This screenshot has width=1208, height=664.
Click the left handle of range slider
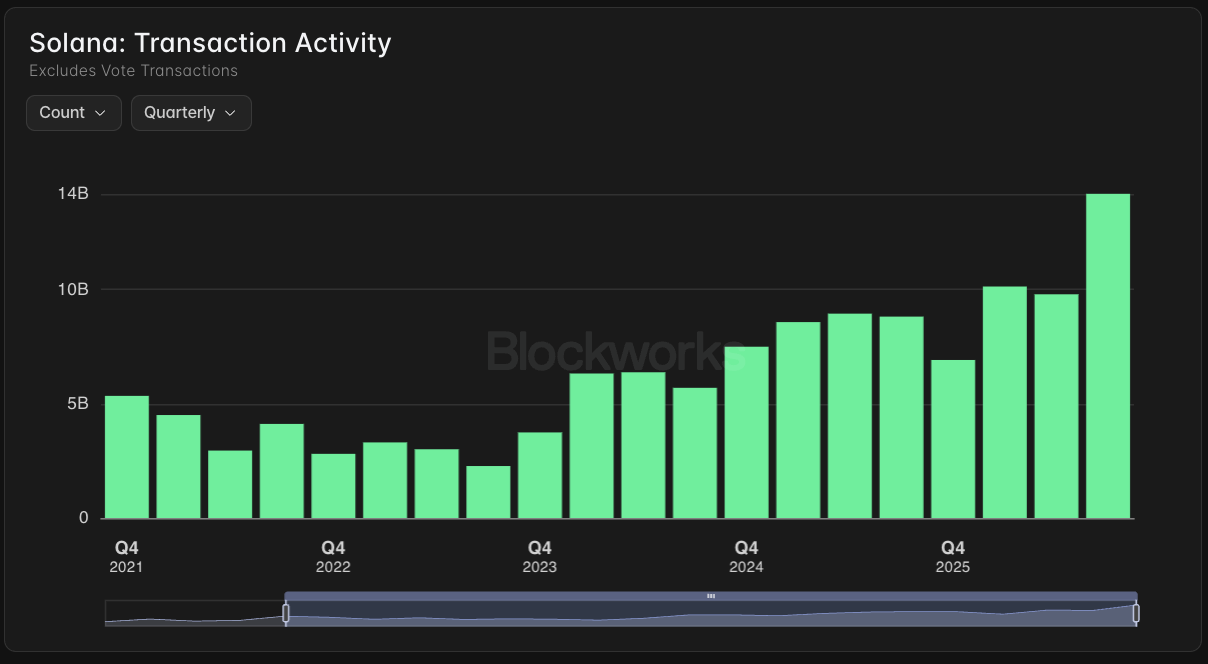(286, 613)
